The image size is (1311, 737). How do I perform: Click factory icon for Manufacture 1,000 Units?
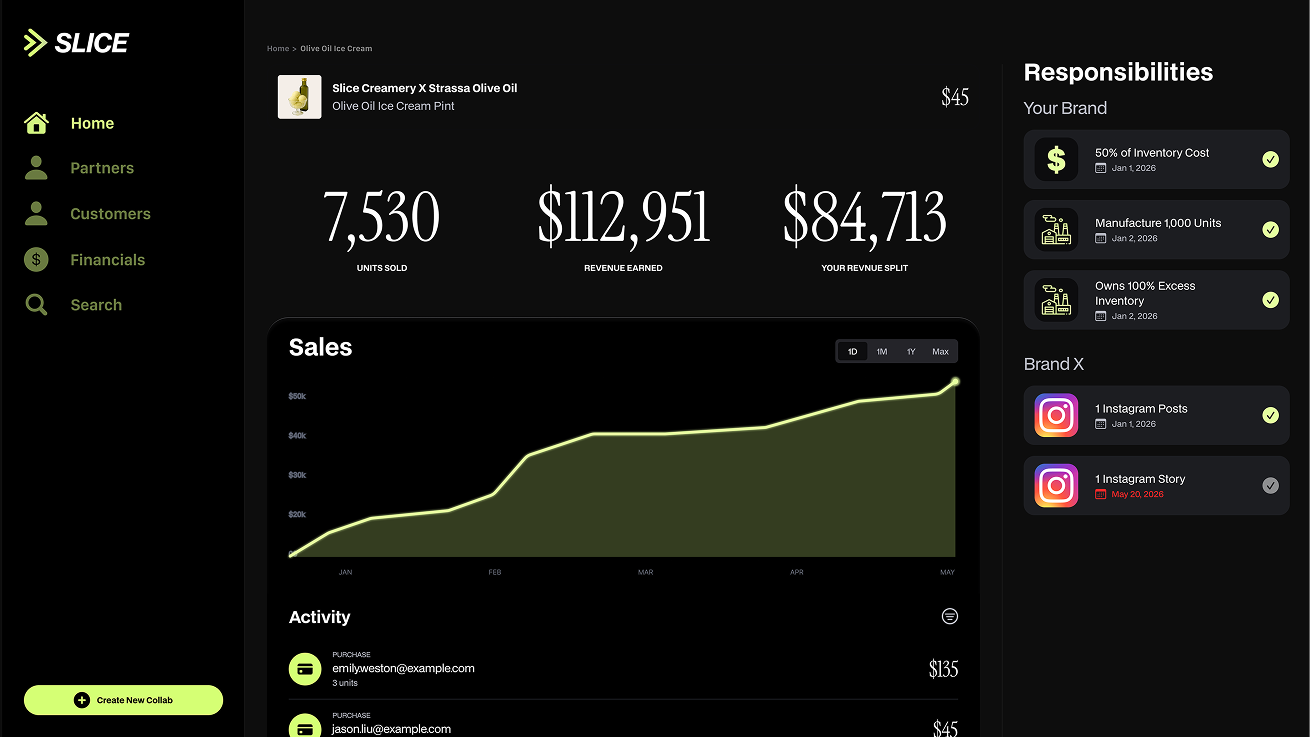[1056, 229]
